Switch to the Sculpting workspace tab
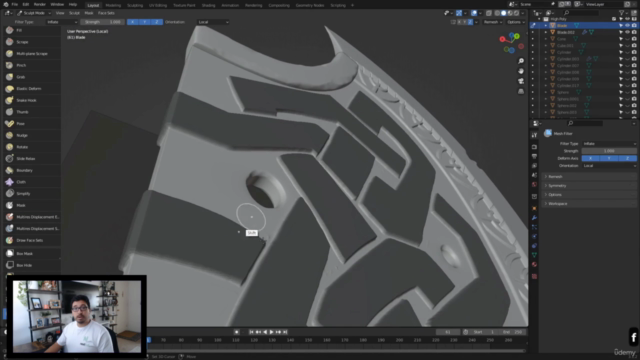Screen dimensions: 640x360 click(x=135, y=5)
